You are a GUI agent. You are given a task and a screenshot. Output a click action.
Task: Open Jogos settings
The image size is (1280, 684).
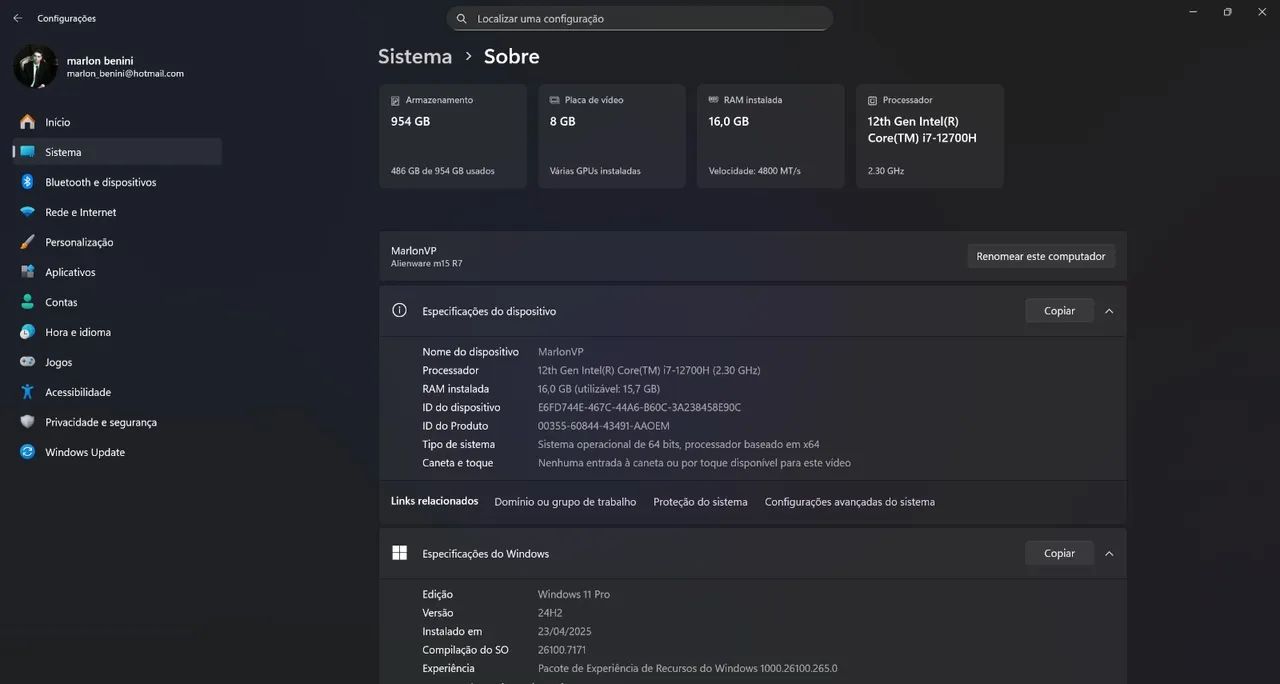[60, 362]
